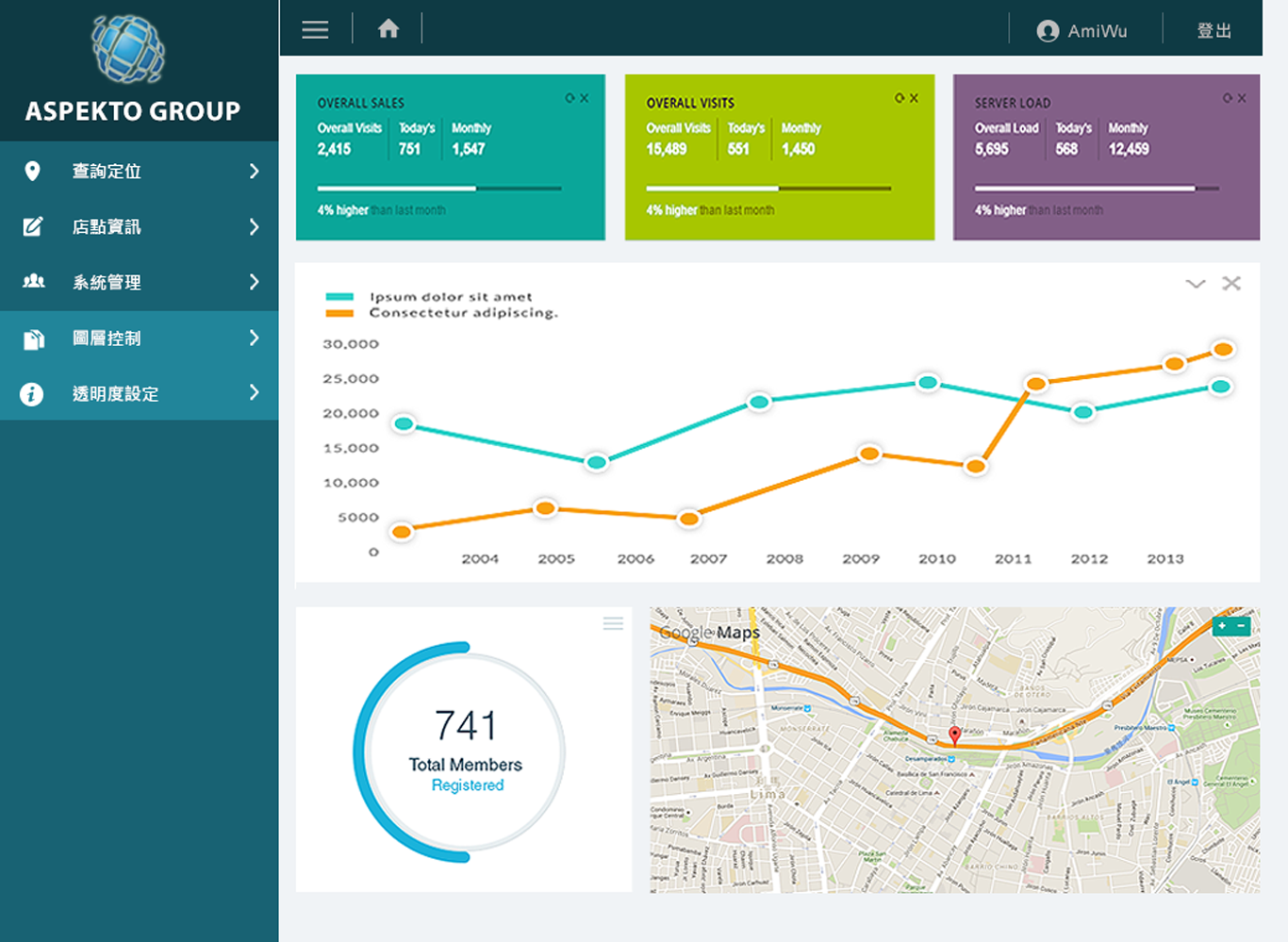Click the orange legend swatch for Consectetur adipiscing
This screenshot has height=942, width=1288.
pos(339,313)
